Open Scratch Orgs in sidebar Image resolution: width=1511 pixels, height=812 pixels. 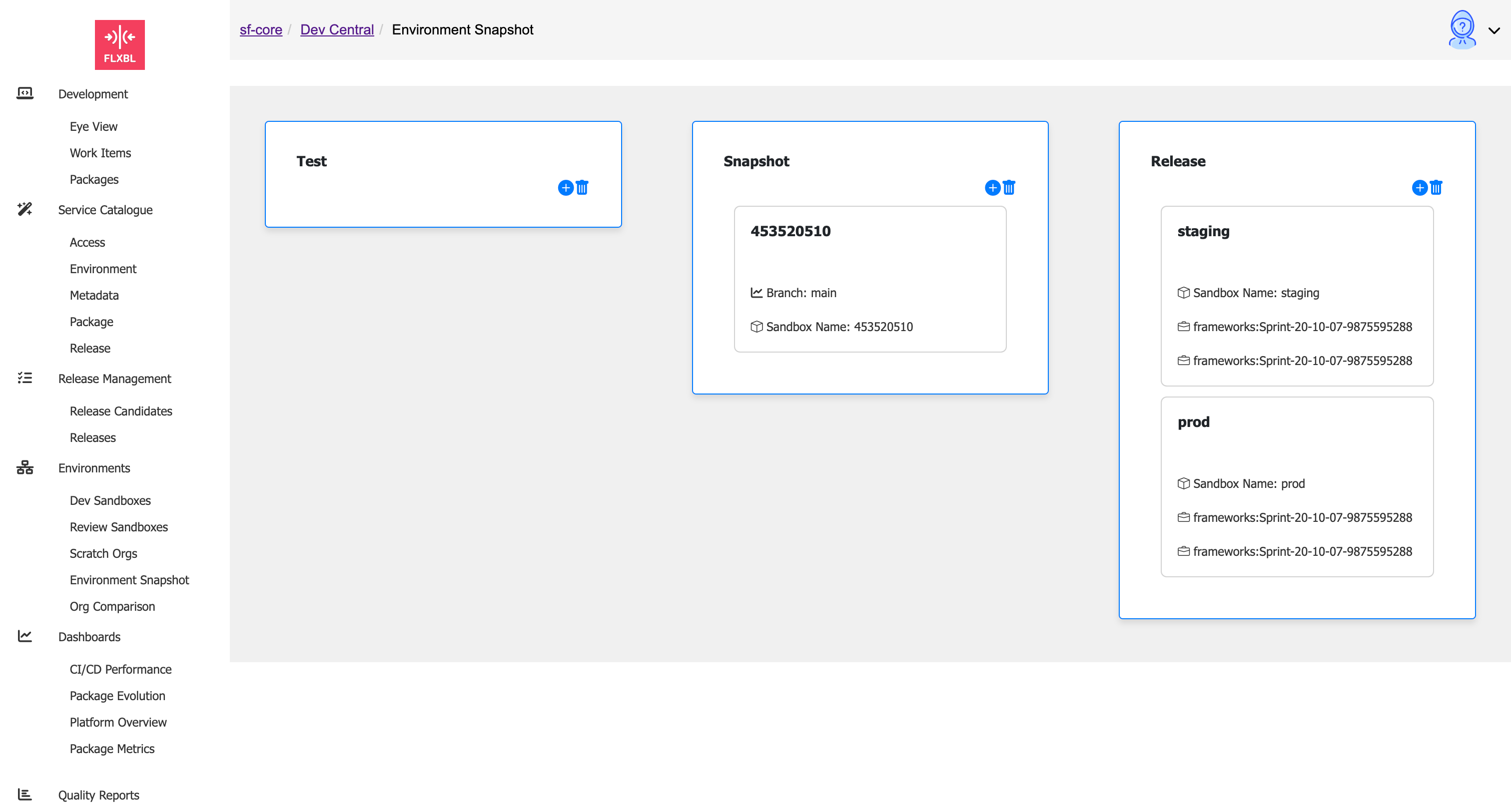point(103,553)
